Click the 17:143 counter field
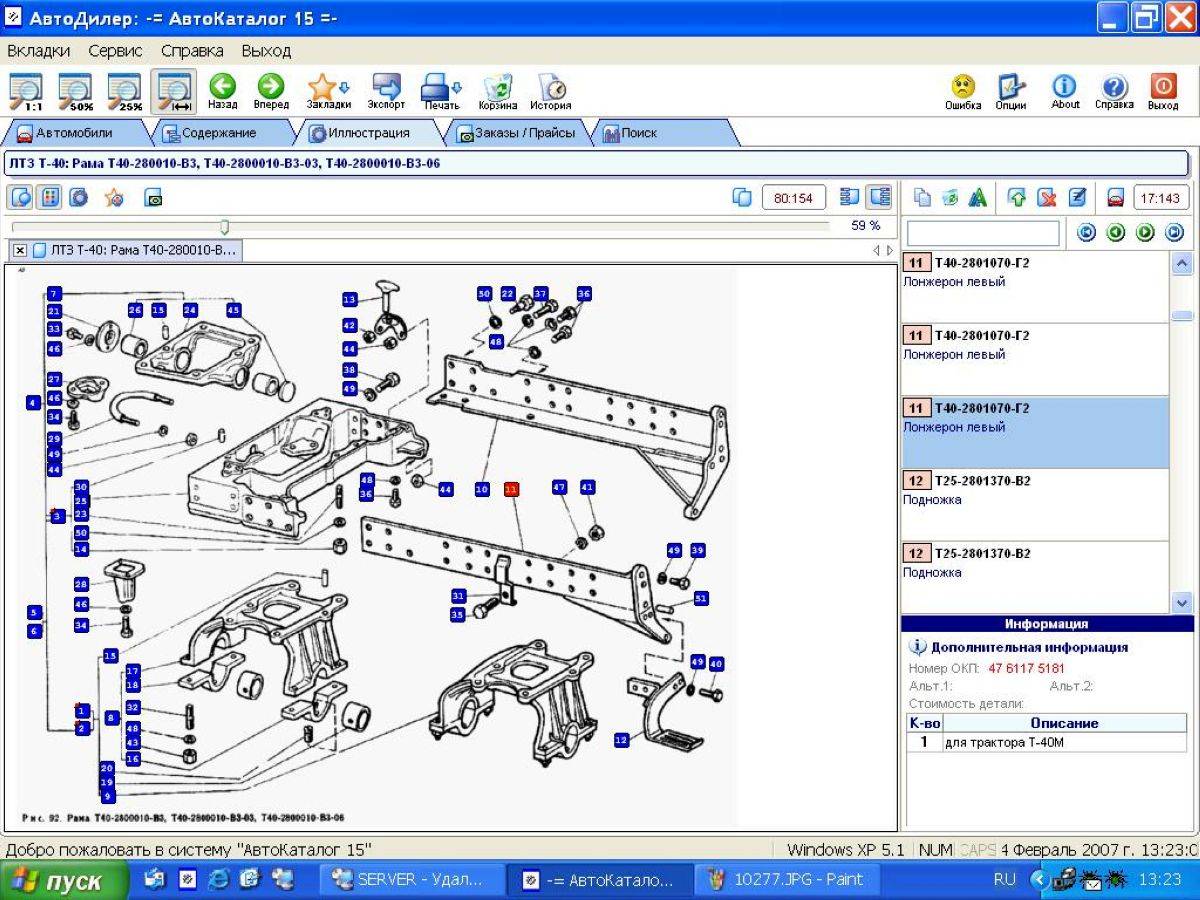The image size is (1200, 900). [1160, 198]
